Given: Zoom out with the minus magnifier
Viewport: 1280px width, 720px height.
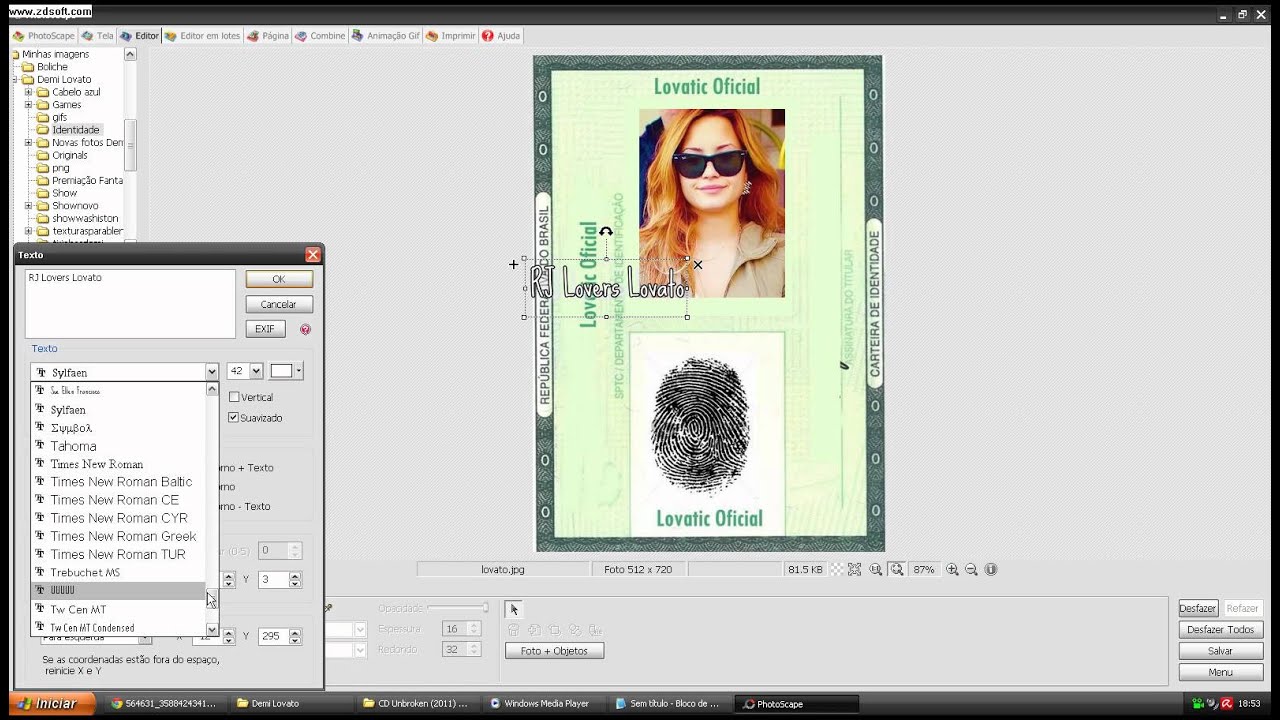Looking at the screenshot, I should pos(971,569).
